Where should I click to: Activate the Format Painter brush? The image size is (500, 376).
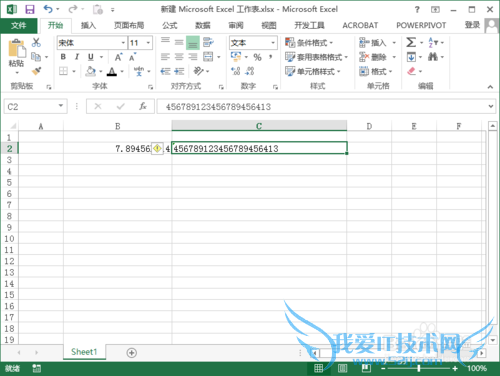click(x=36, y=71)
